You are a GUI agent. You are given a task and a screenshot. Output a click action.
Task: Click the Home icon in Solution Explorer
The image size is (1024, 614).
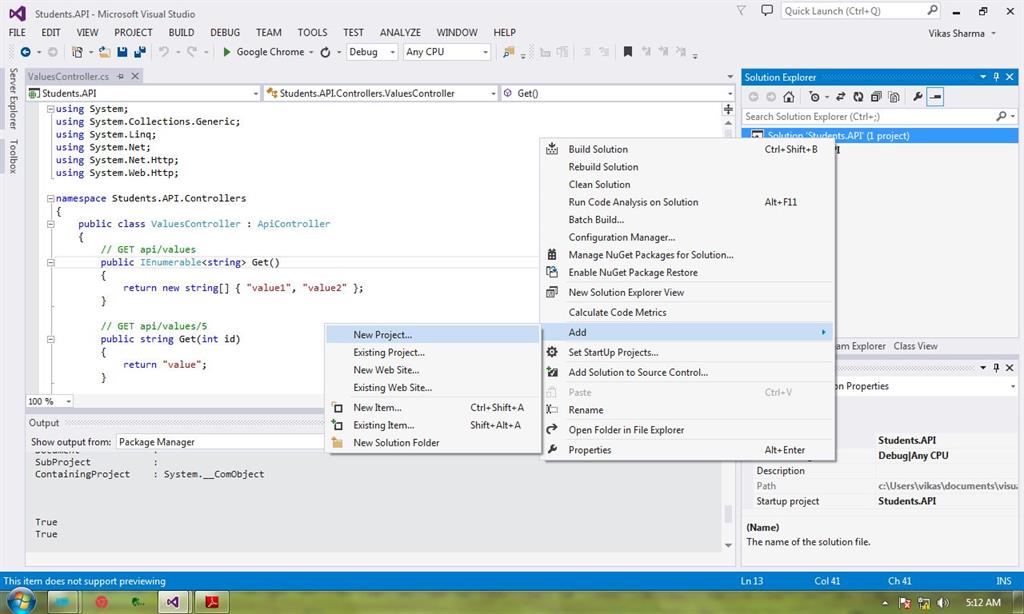click(x=789, y=97)
